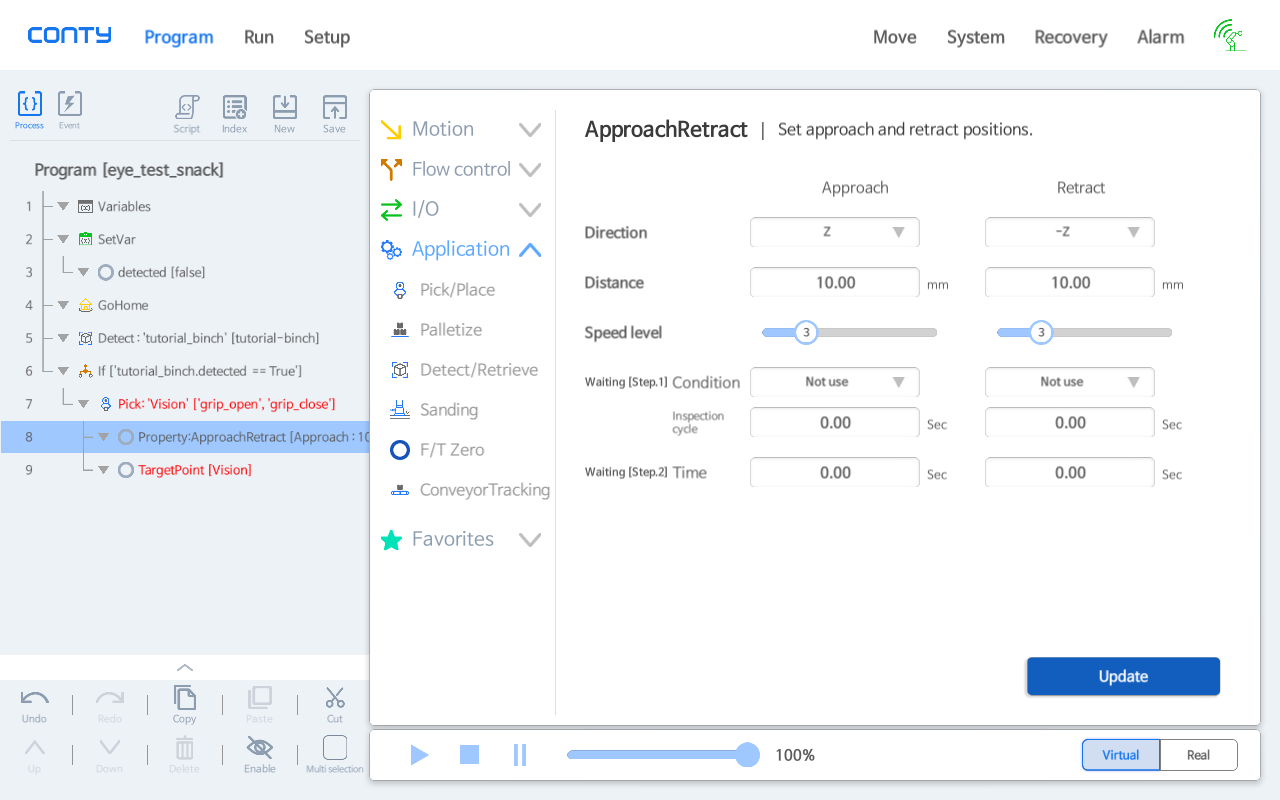
Task: Create a New program
Action: point(285,114)
